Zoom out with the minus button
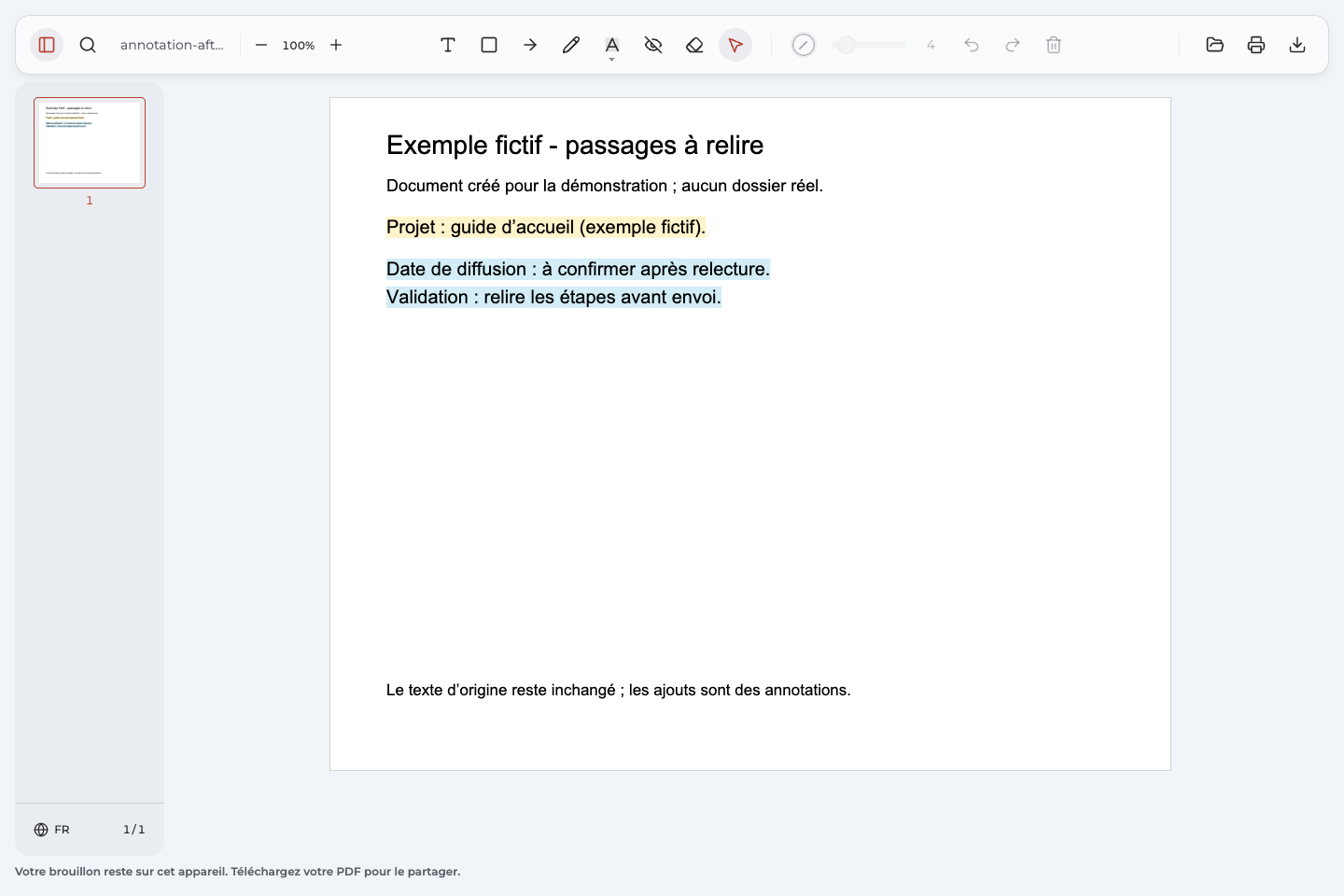Screen dimensions: 1344x896 (x=261, y=45)
